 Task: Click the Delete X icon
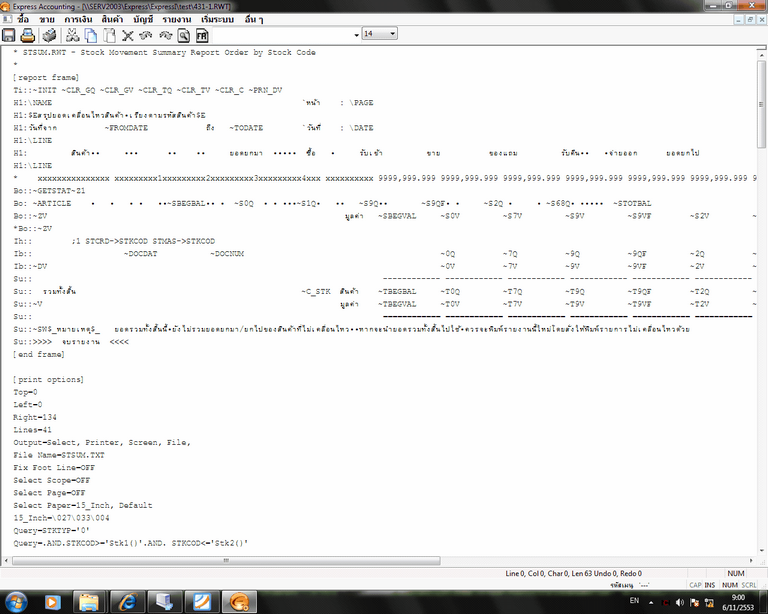(128, 35)
